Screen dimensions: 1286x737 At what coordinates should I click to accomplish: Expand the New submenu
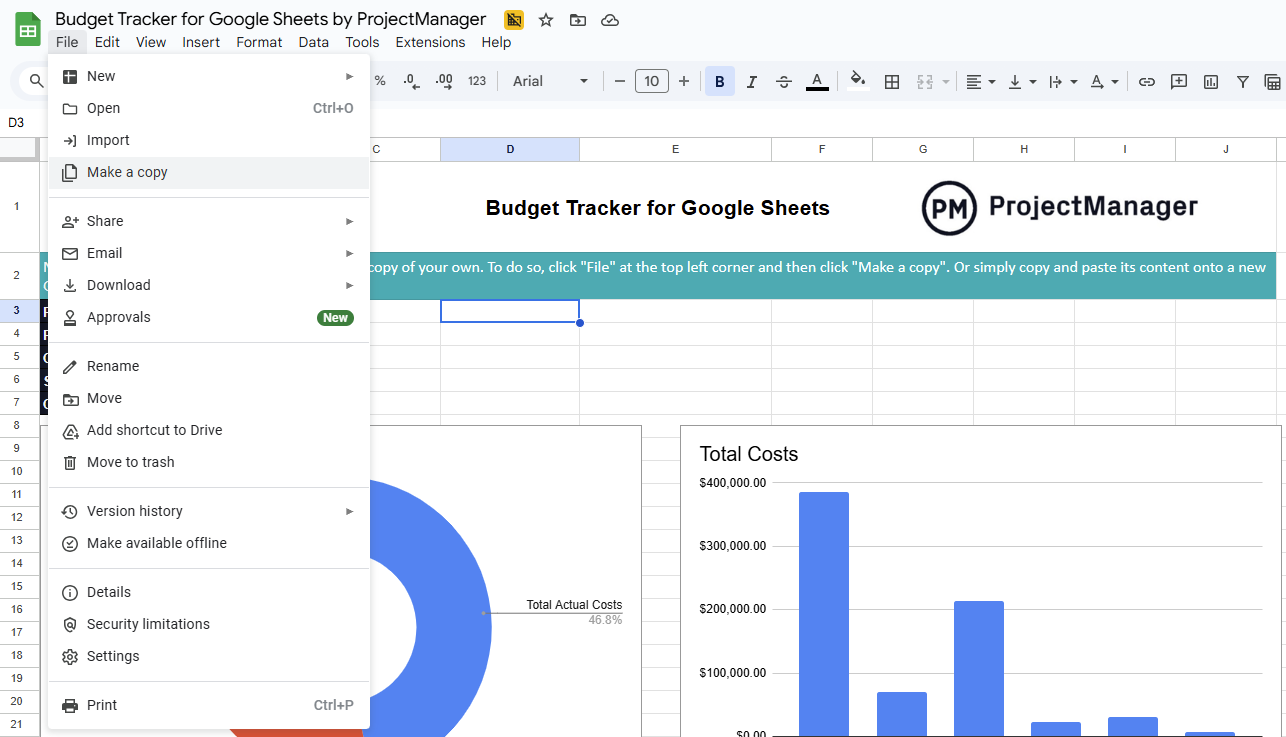tap(209, 76)
